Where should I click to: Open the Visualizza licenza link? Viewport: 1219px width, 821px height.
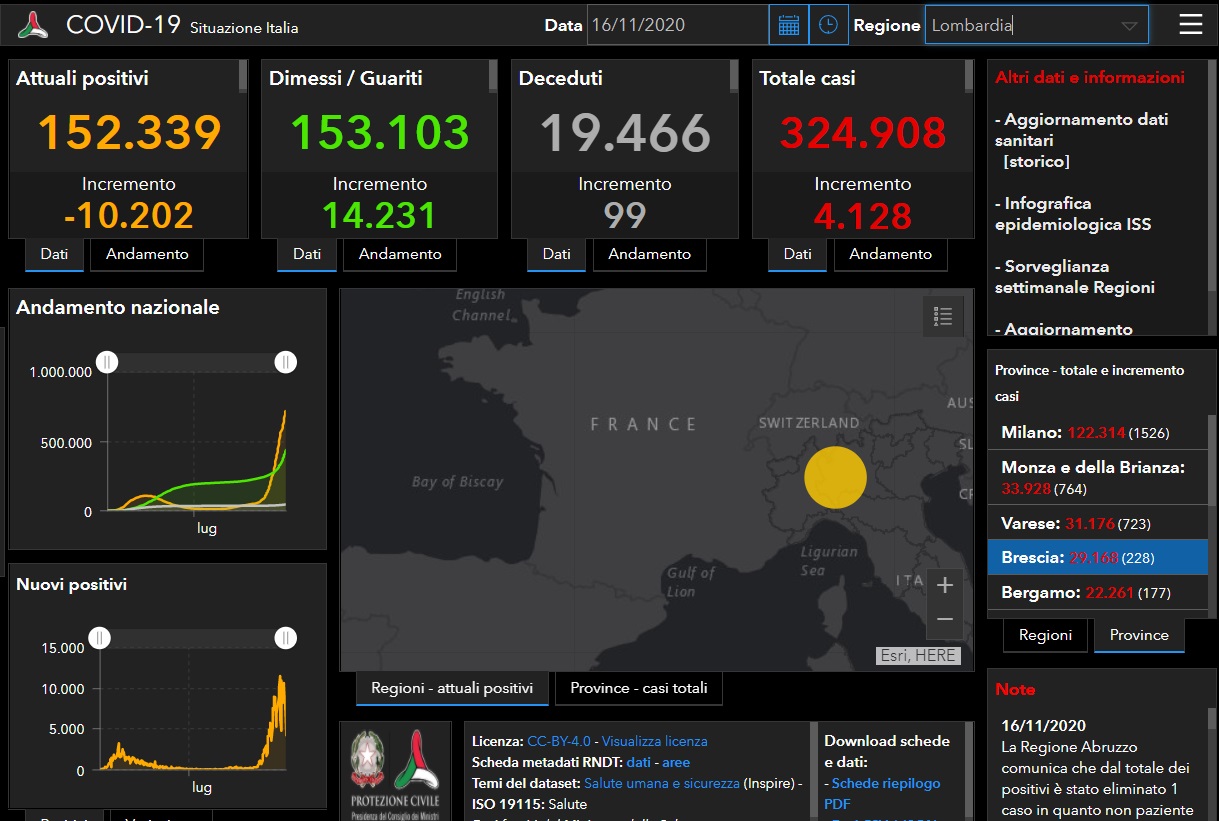point(654,741)
